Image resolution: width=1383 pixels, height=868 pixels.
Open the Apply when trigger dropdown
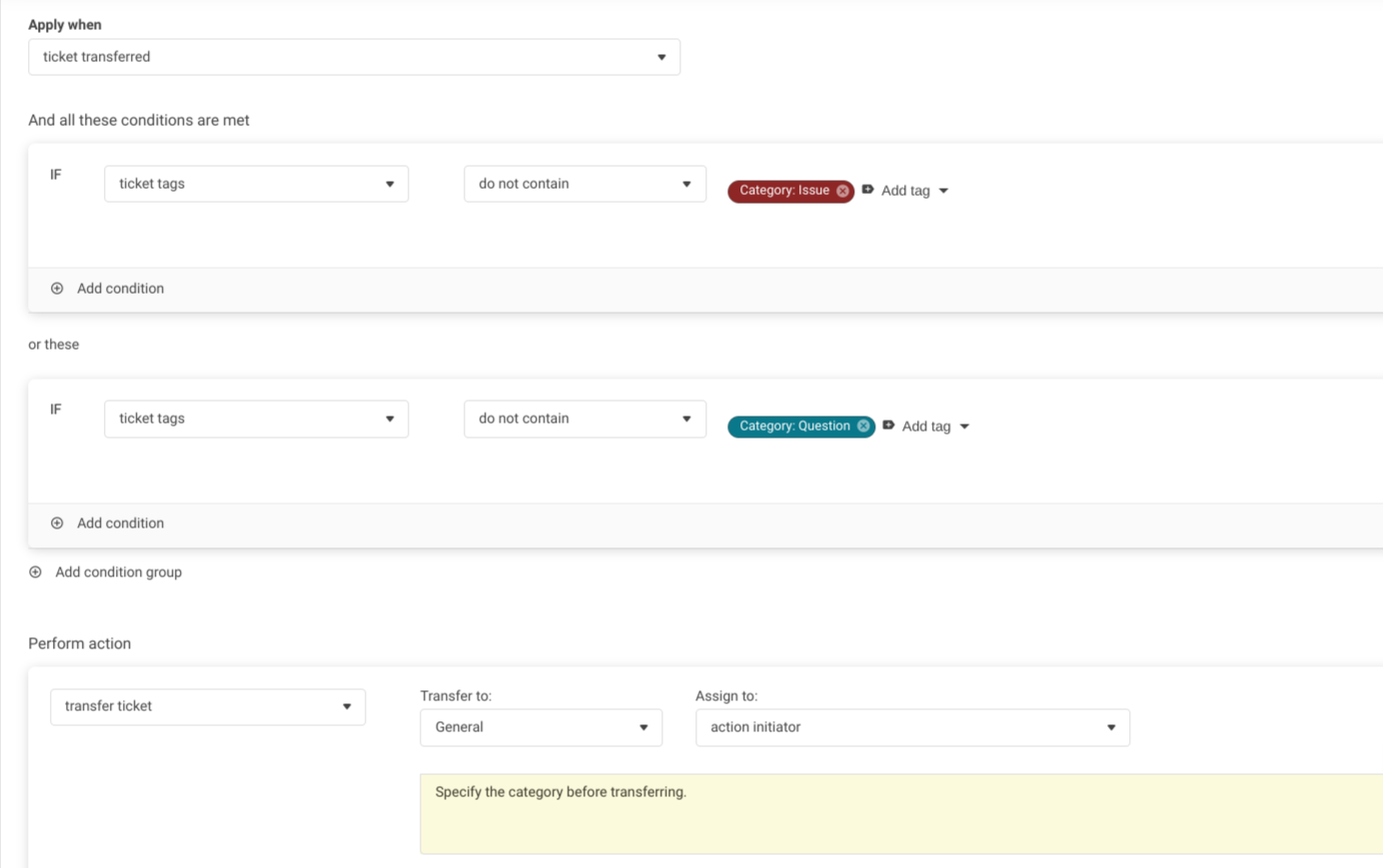354,57
